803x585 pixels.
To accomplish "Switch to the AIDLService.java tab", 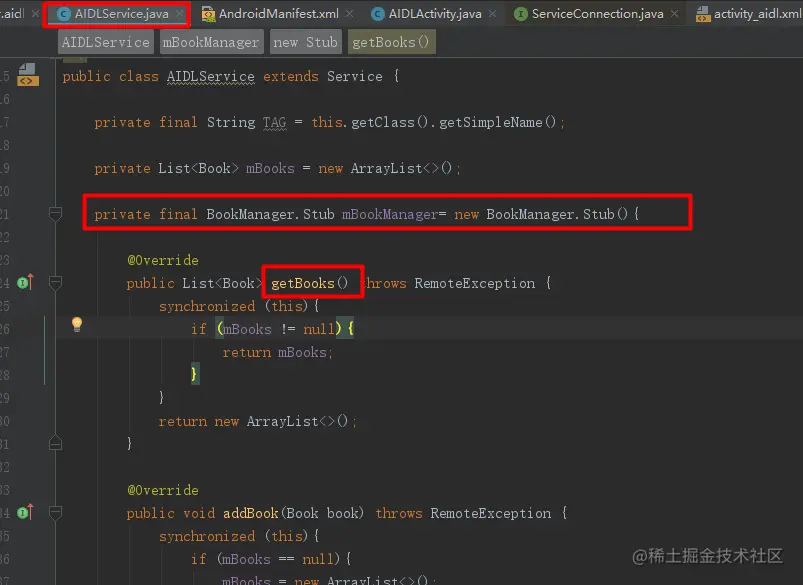I will 116,14.
